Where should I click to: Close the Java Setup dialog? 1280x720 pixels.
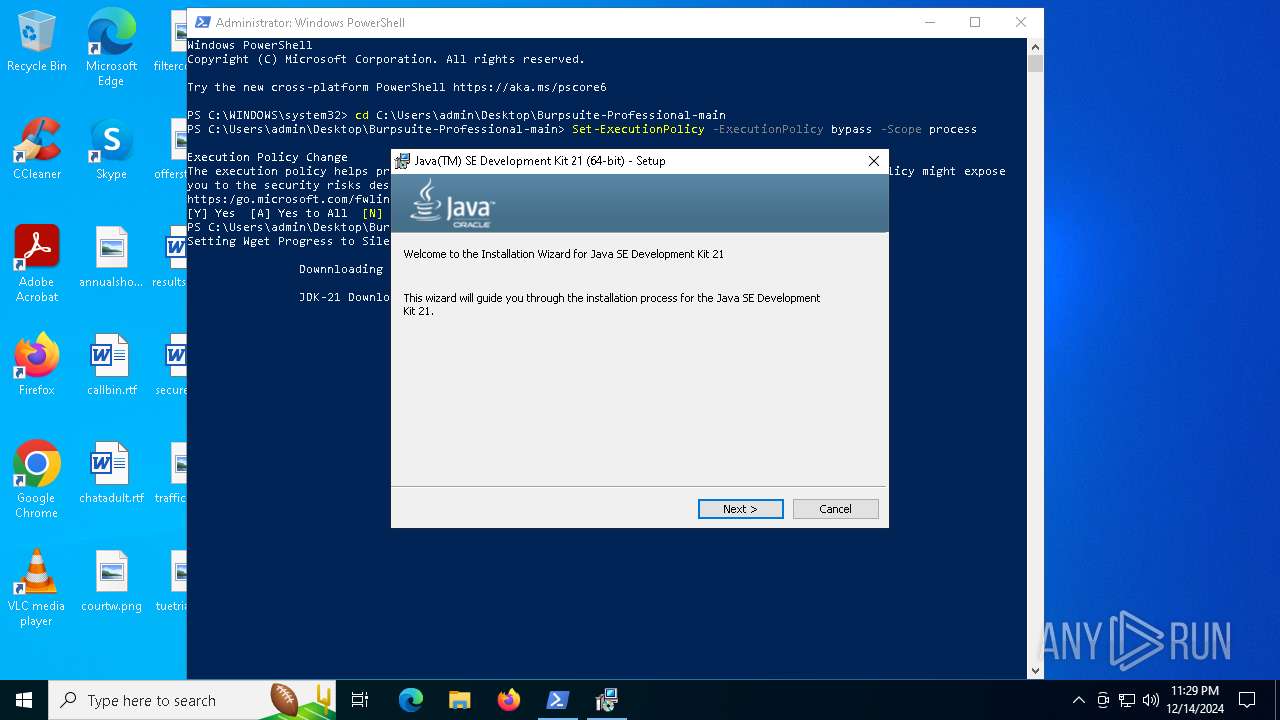[874, 161]
